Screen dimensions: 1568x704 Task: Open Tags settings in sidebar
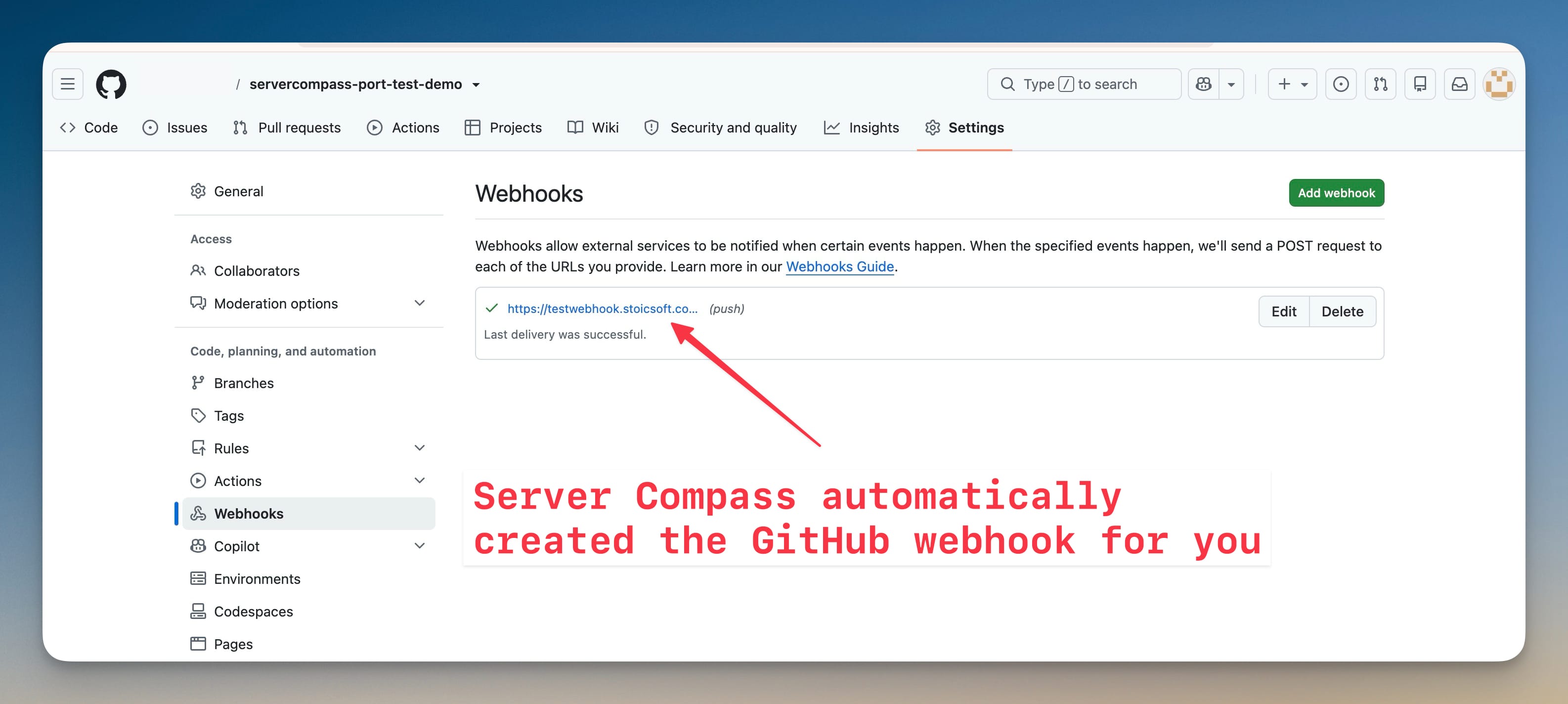click(308, 415)
